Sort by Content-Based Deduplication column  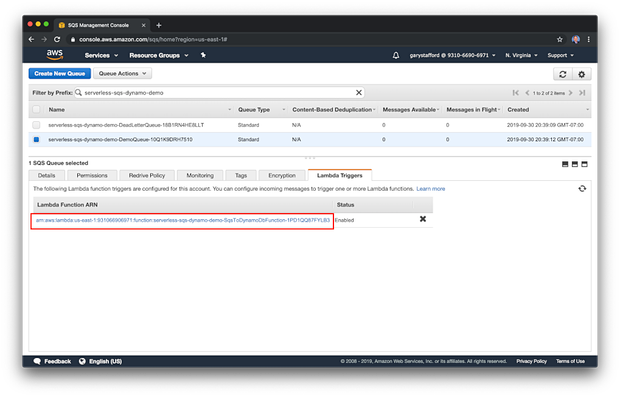[333, 110]
